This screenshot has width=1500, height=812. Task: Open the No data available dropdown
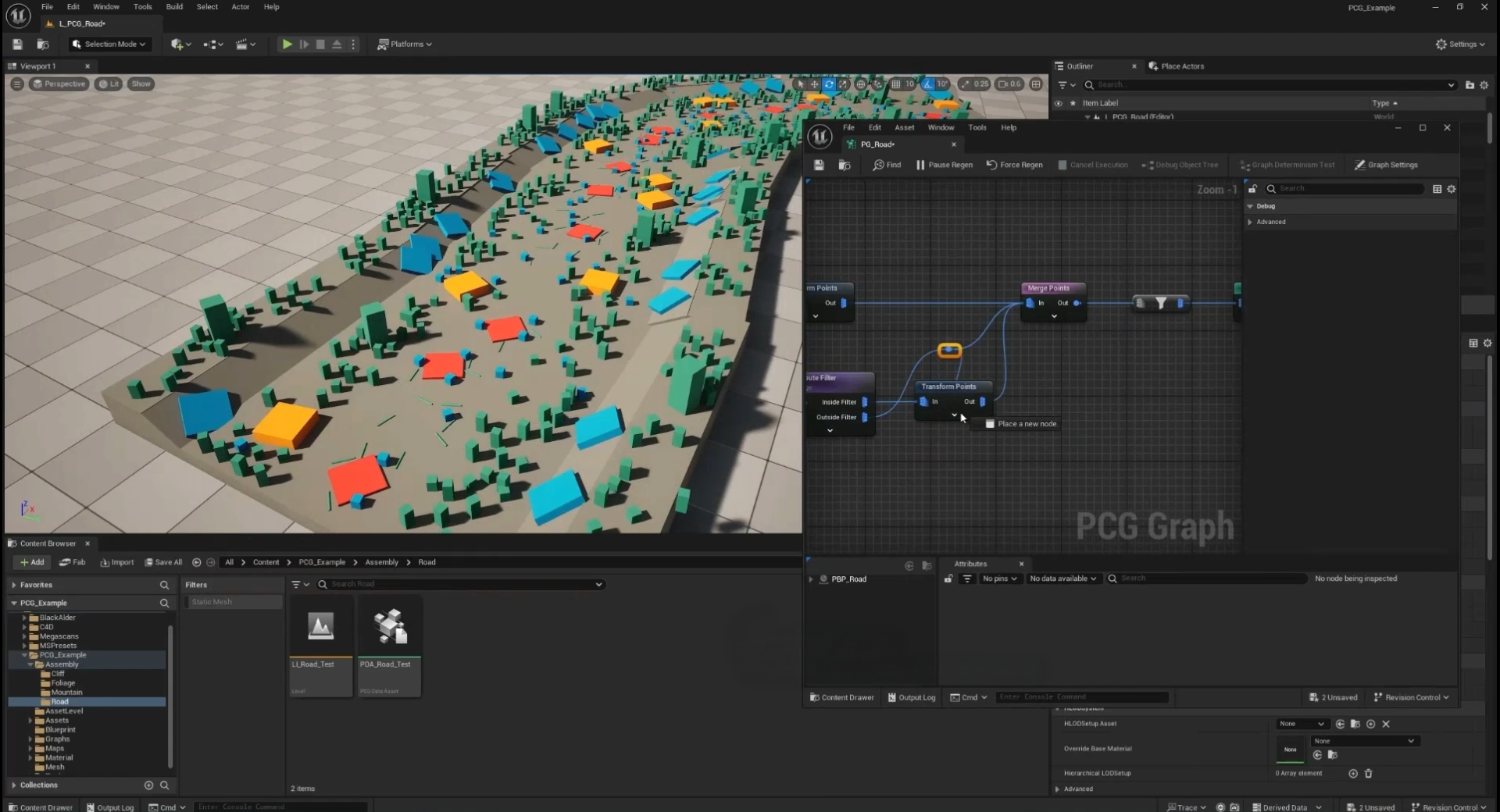[1062, 579]
